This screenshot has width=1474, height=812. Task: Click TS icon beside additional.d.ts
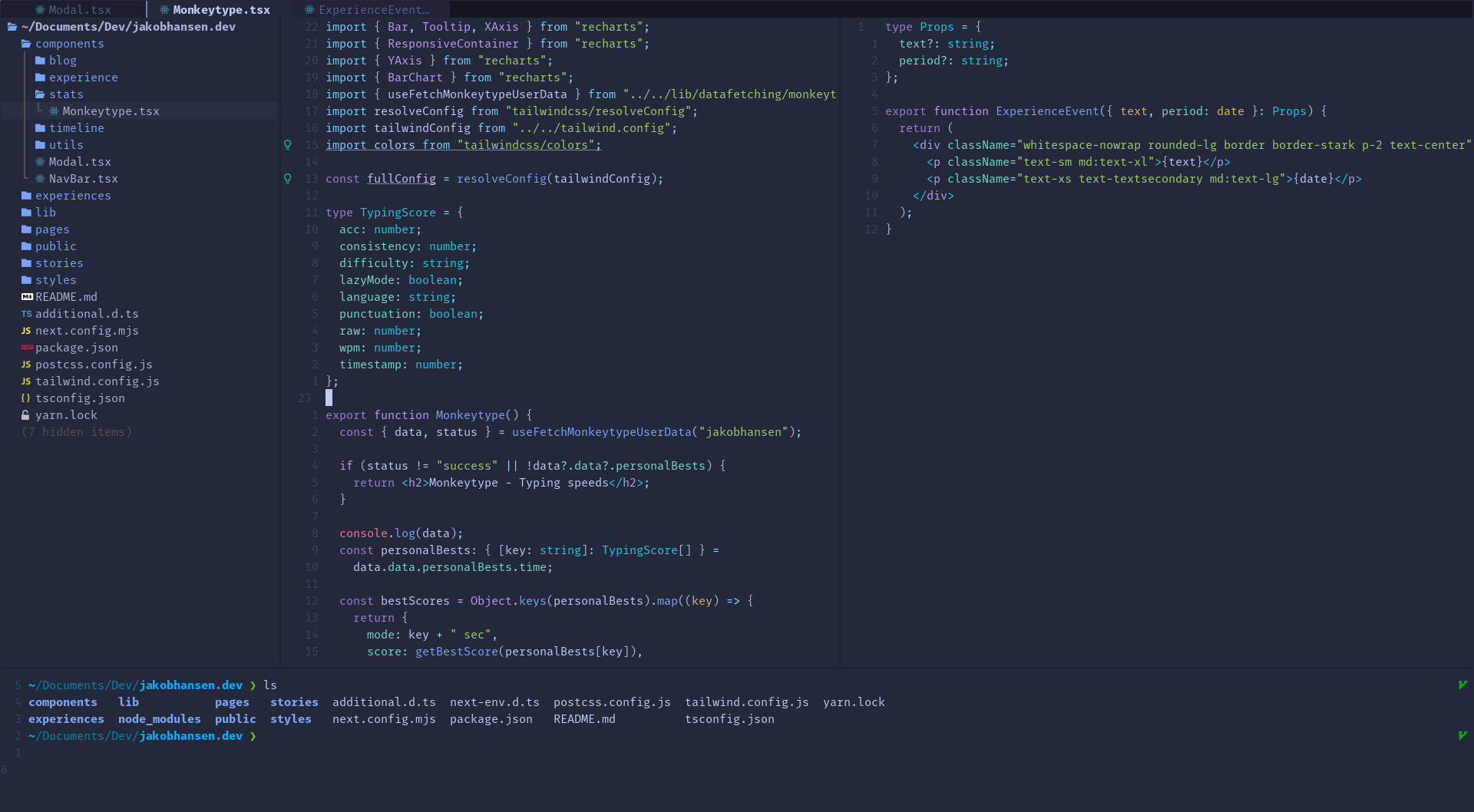pyautogui.click(x=26, y=314)
